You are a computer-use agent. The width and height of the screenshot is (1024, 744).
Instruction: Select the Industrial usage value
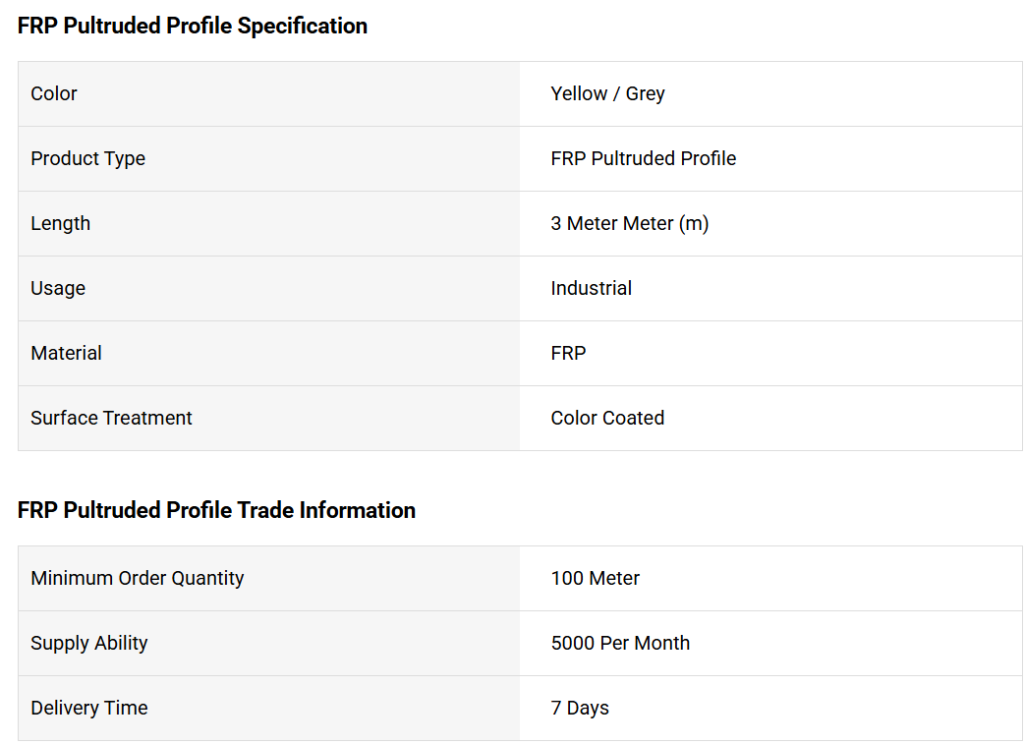point(591,289)
